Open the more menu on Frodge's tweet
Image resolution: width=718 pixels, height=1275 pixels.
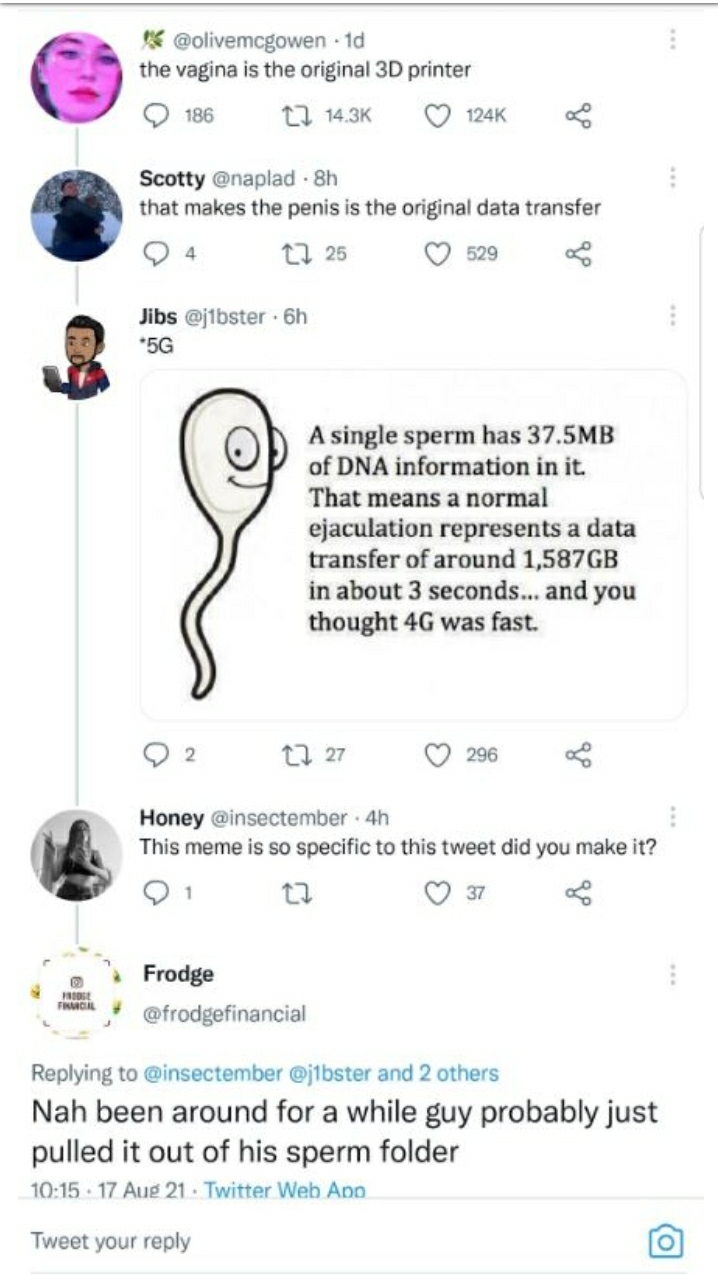[673, 974]
